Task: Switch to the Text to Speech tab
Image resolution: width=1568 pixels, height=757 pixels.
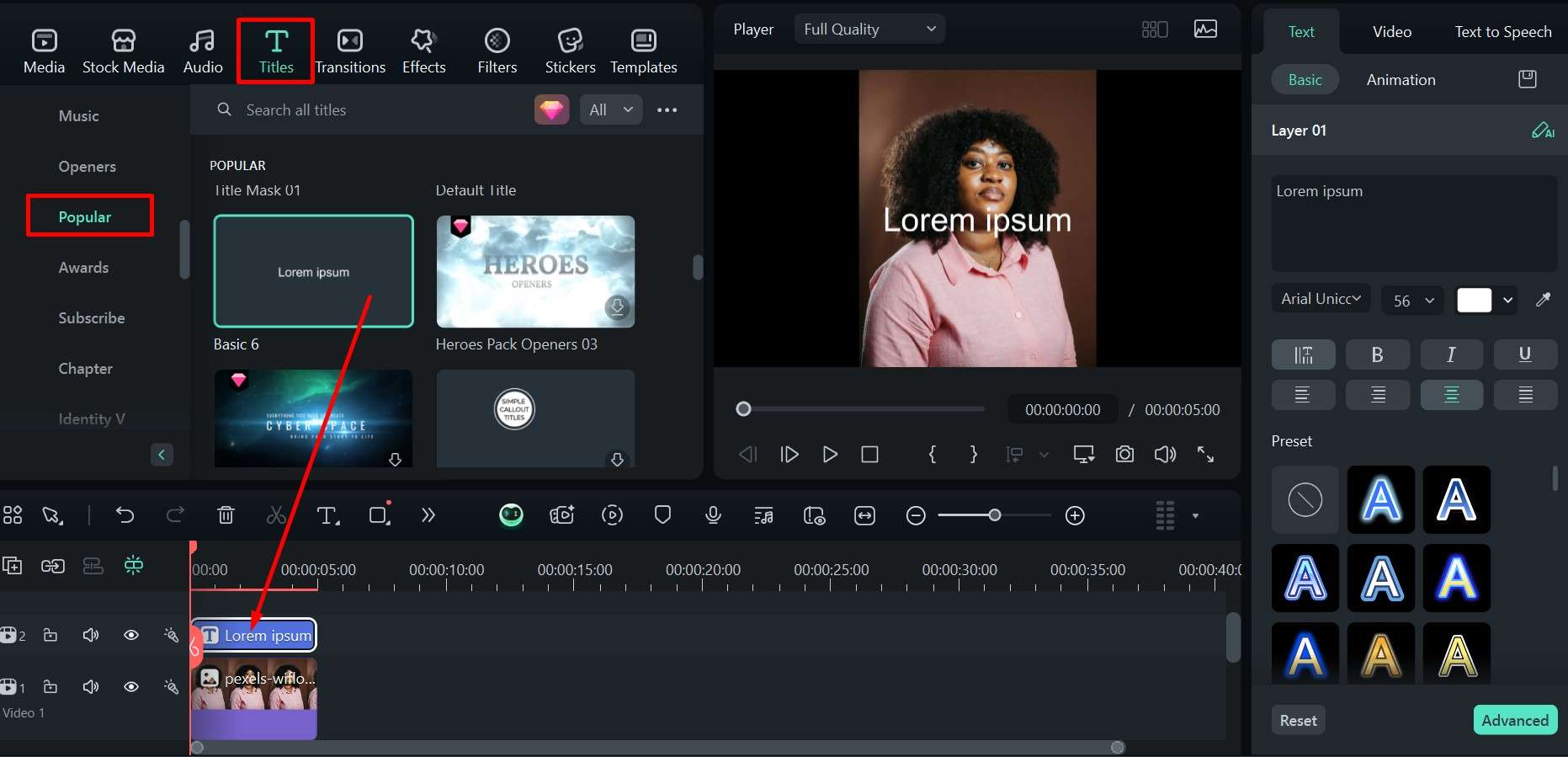Action: [x=1503, y=32]
